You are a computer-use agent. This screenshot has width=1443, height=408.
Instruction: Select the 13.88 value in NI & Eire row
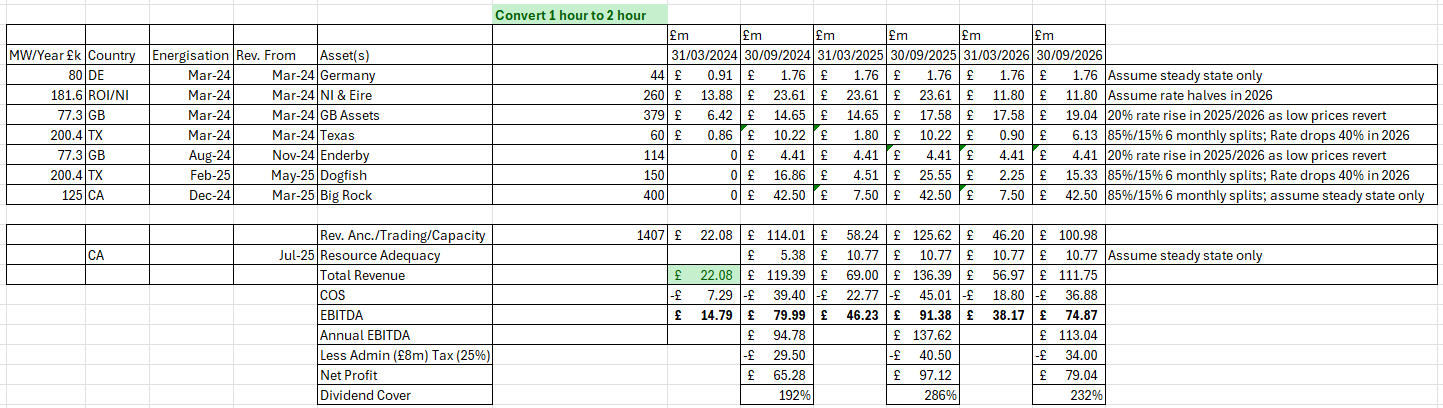704,95
